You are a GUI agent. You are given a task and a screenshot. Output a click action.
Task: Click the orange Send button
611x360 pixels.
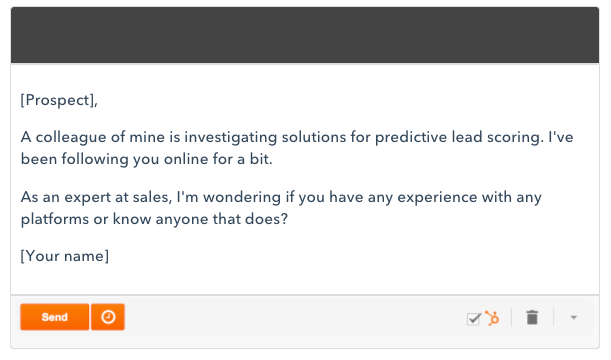[x=55, y=317]
